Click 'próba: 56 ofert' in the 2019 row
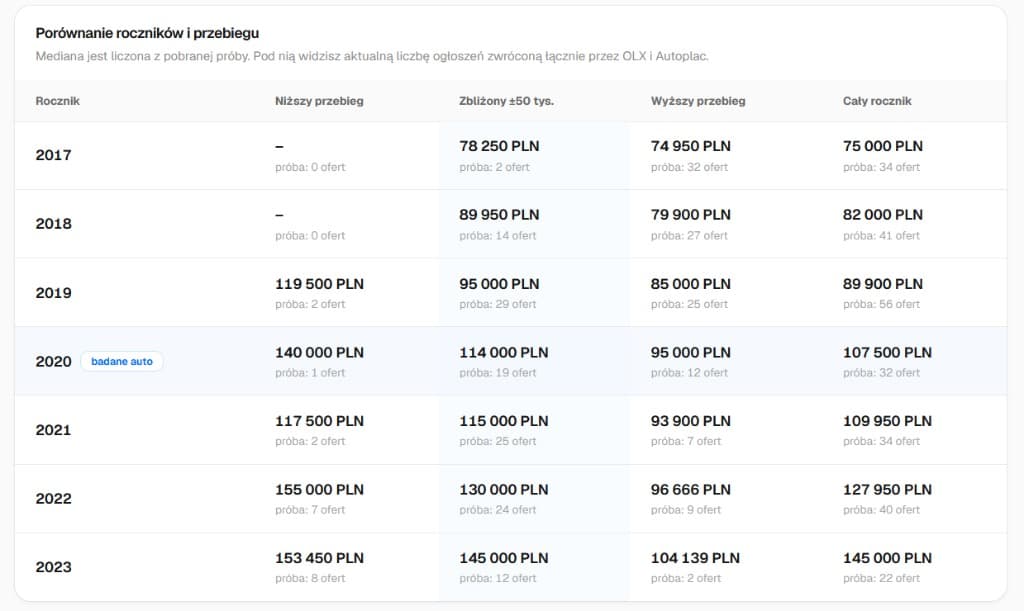The image size is (1024, 611). click(x=881, y=304)
